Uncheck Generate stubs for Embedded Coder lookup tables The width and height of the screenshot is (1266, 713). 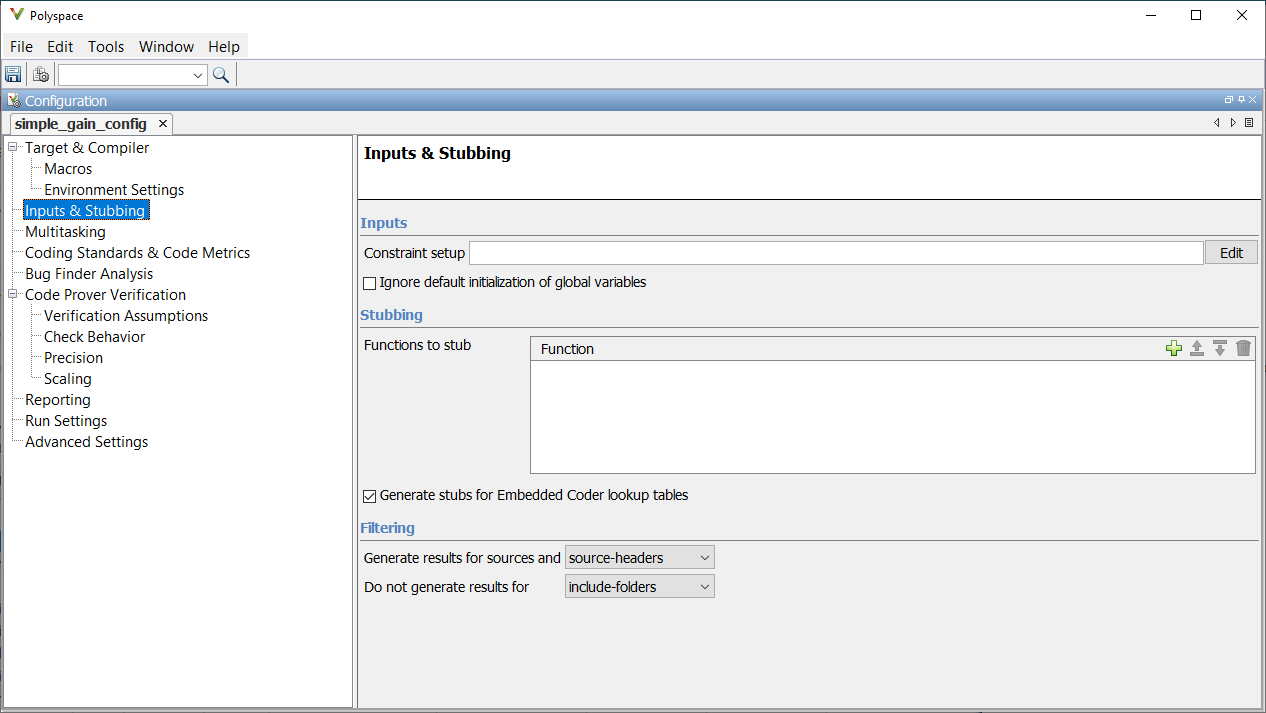tap(370, 496)
